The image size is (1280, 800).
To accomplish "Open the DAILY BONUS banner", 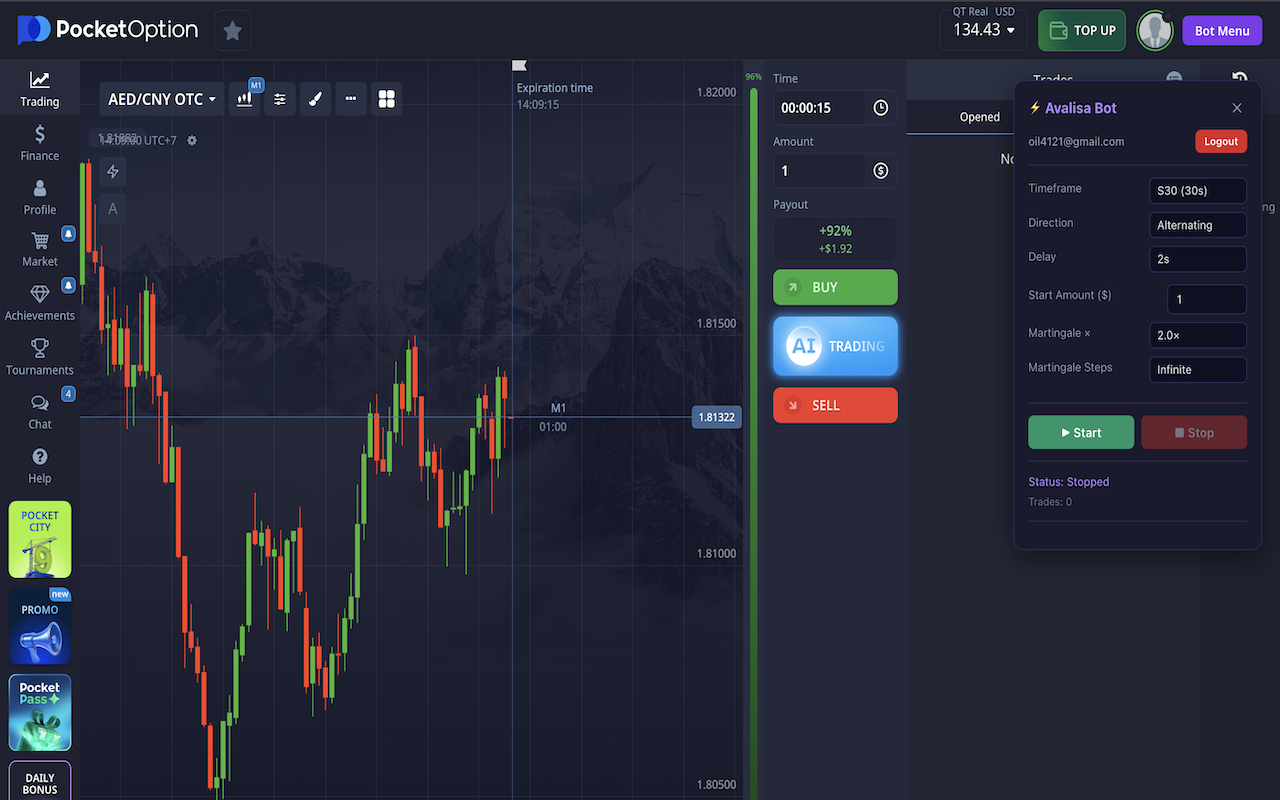I will click(40, 781).
